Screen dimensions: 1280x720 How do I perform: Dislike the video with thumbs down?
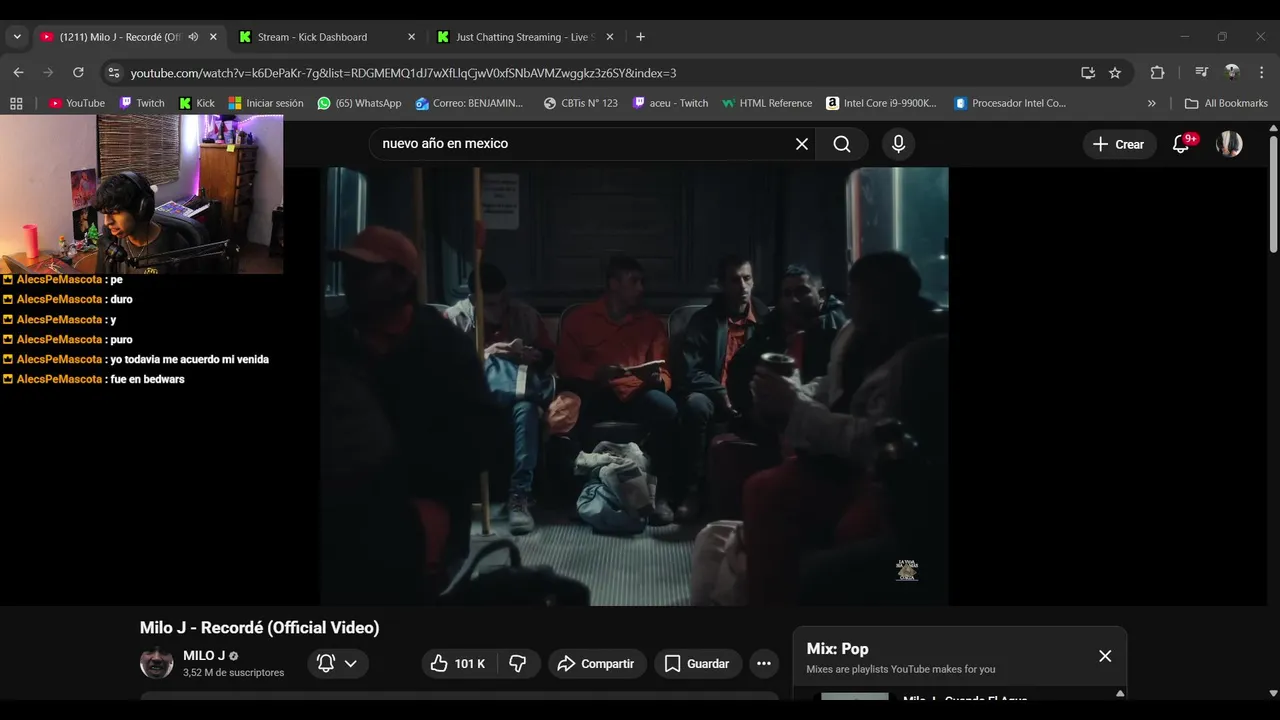pos(518,663)
